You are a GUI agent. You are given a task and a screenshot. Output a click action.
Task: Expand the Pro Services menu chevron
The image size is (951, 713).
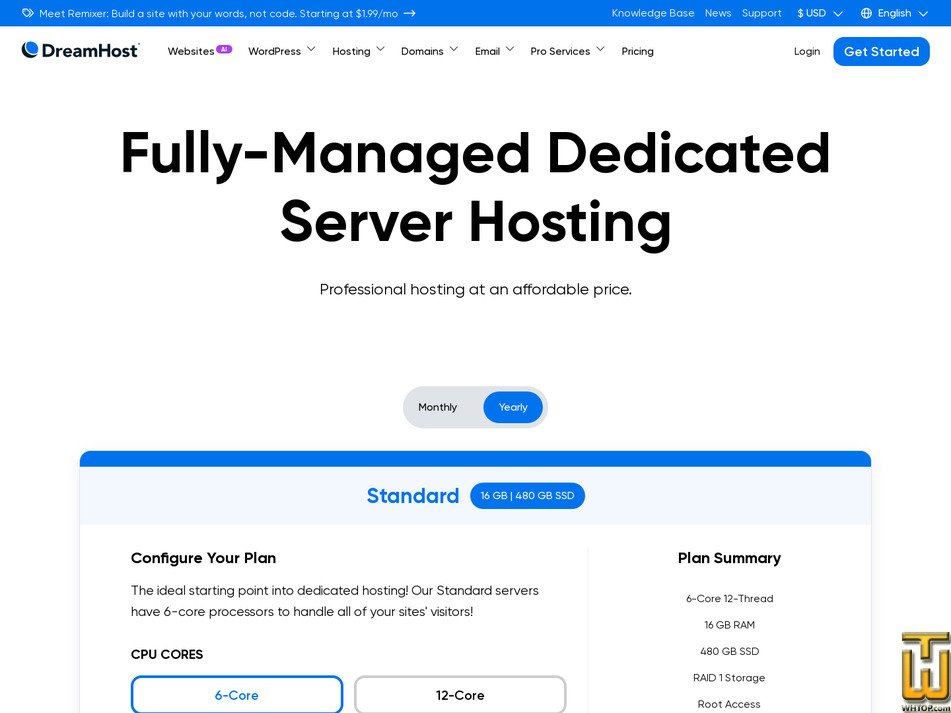coord(600,50)
